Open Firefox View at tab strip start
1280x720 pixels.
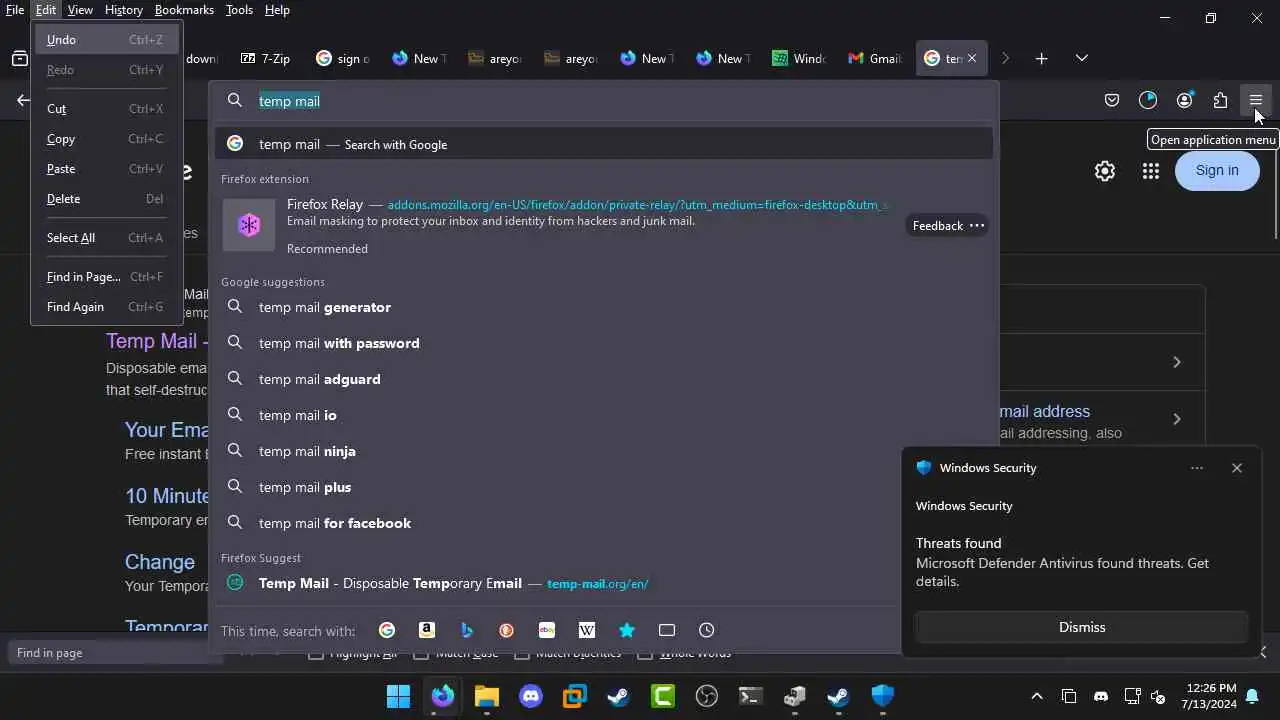[x=20, y=59]
